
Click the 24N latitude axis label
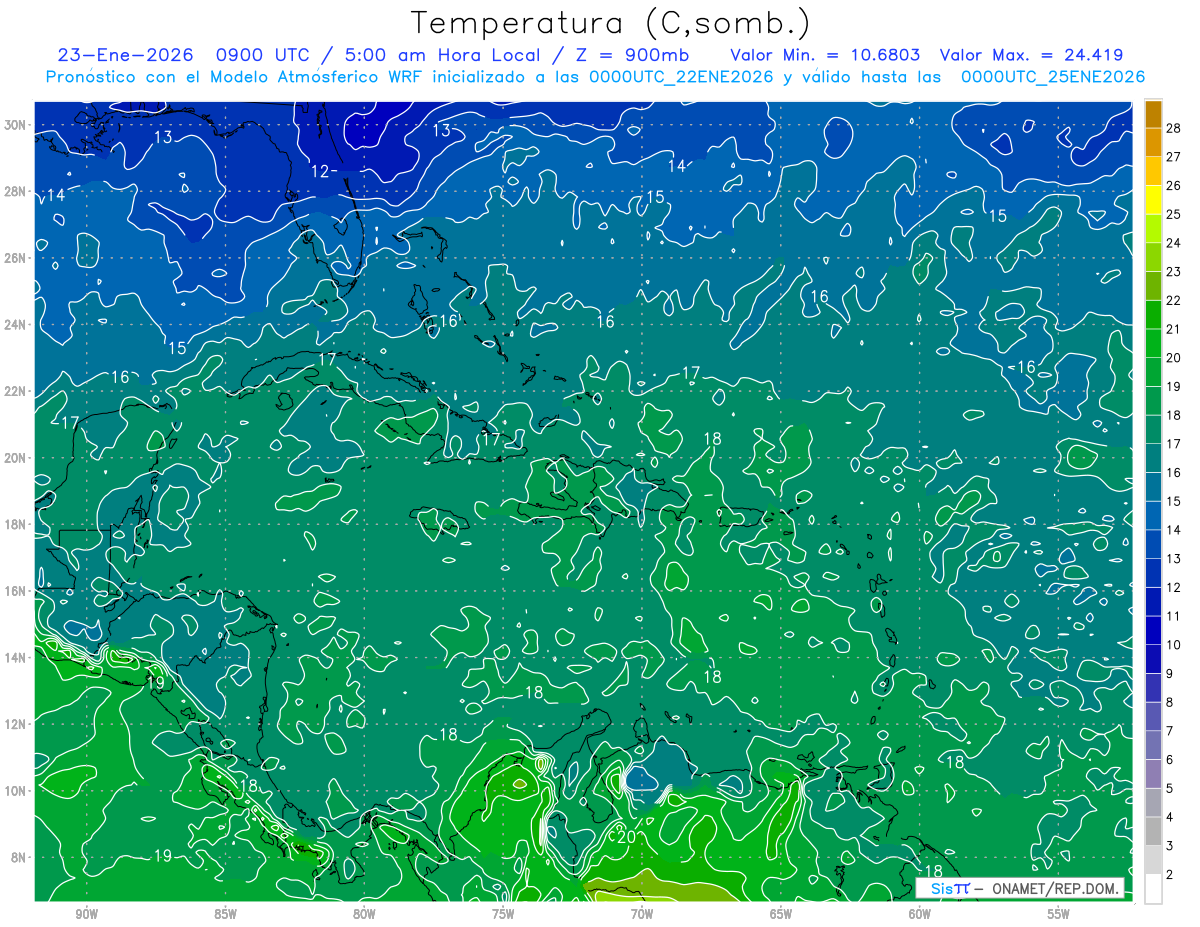[x=17, y=325]
